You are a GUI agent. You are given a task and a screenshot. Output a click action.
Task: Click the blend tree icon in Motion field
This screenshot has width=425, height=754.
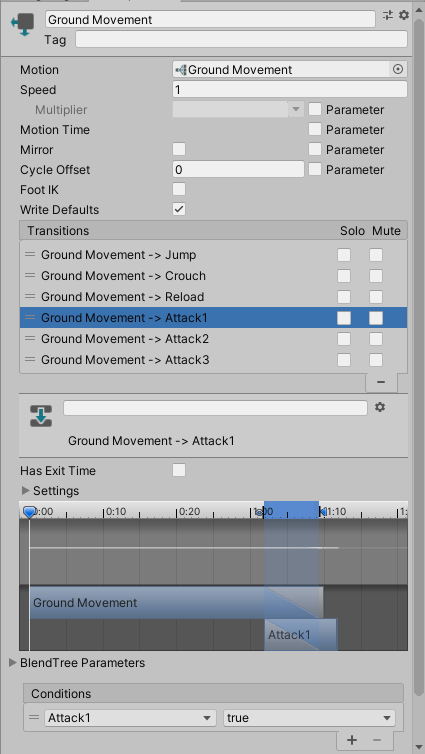(181, 70)
